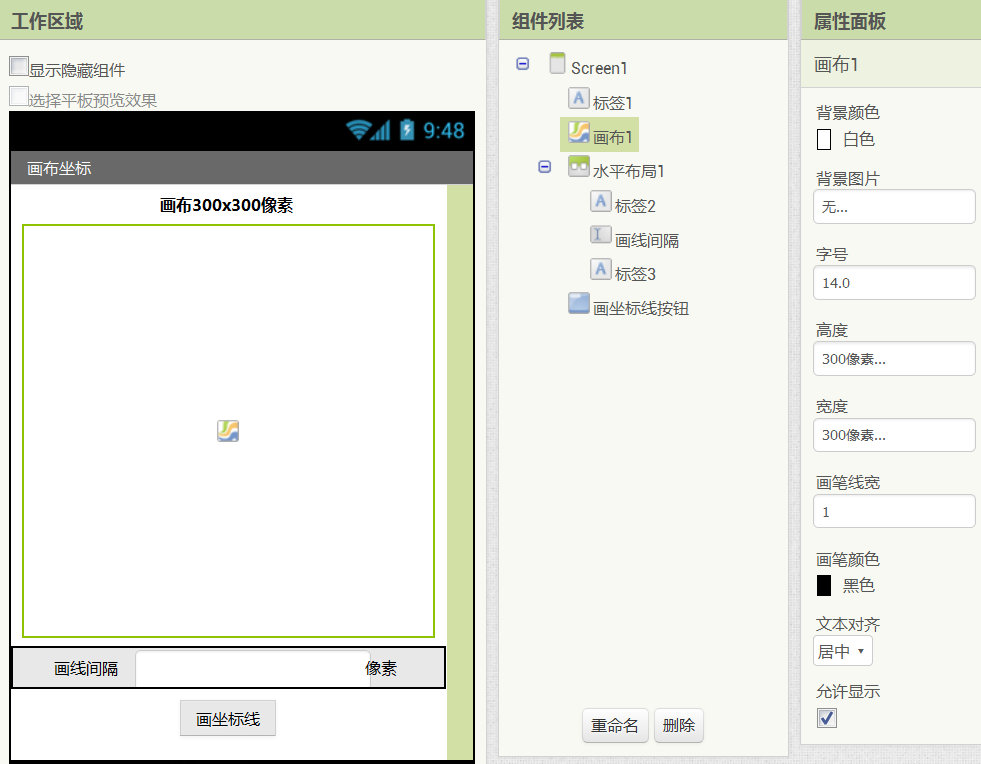981x764 pixels.
Task: Click the 画线间隔 textbox icon in the tree
Action: point(600,235)
